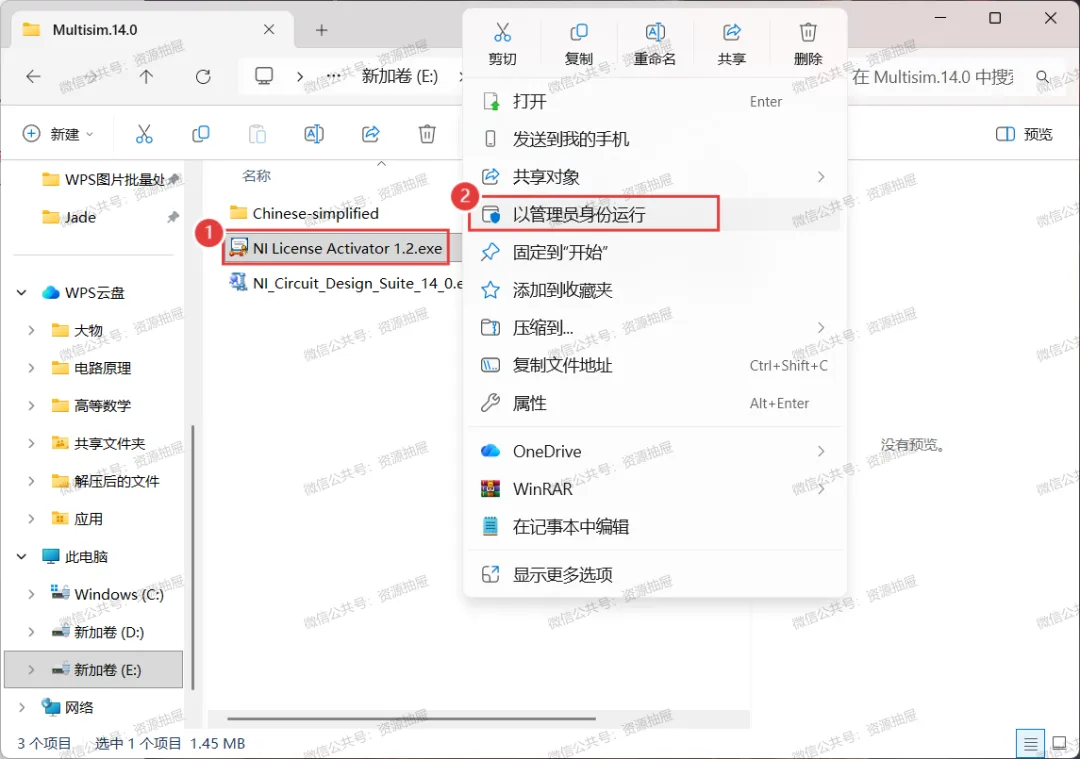Choose 显示更多选项 entry

(654, 574)
